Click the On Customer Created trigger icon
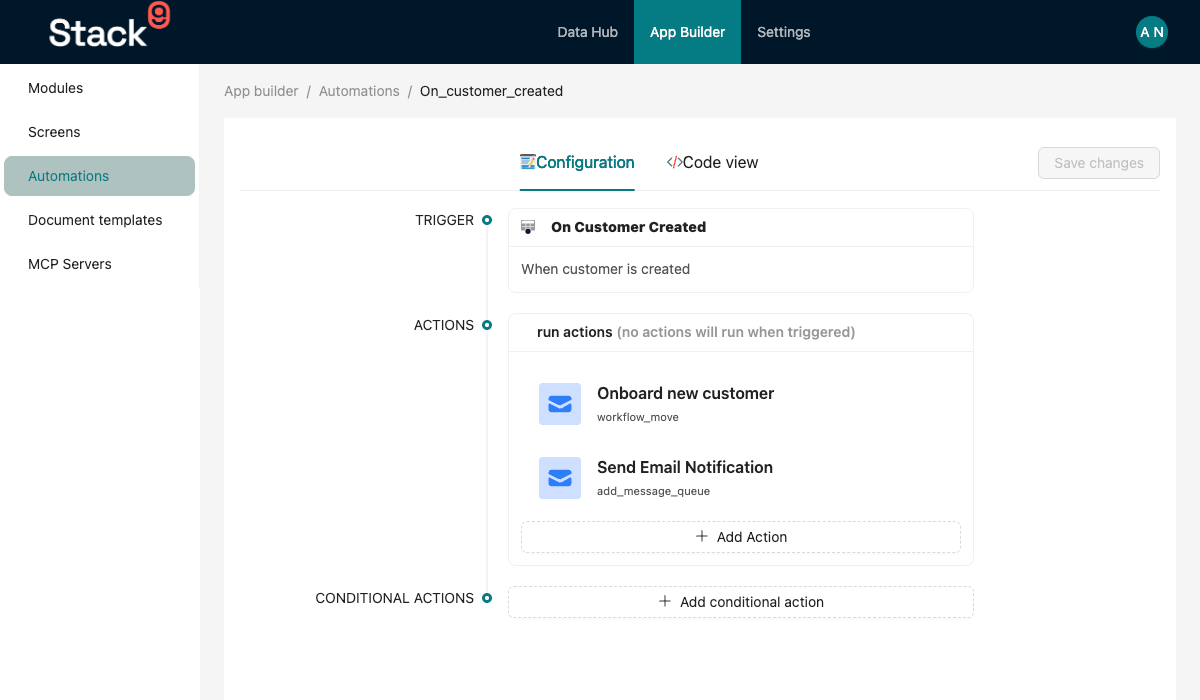This screenshot has height=700, width=1200. [x=528, y=227]
